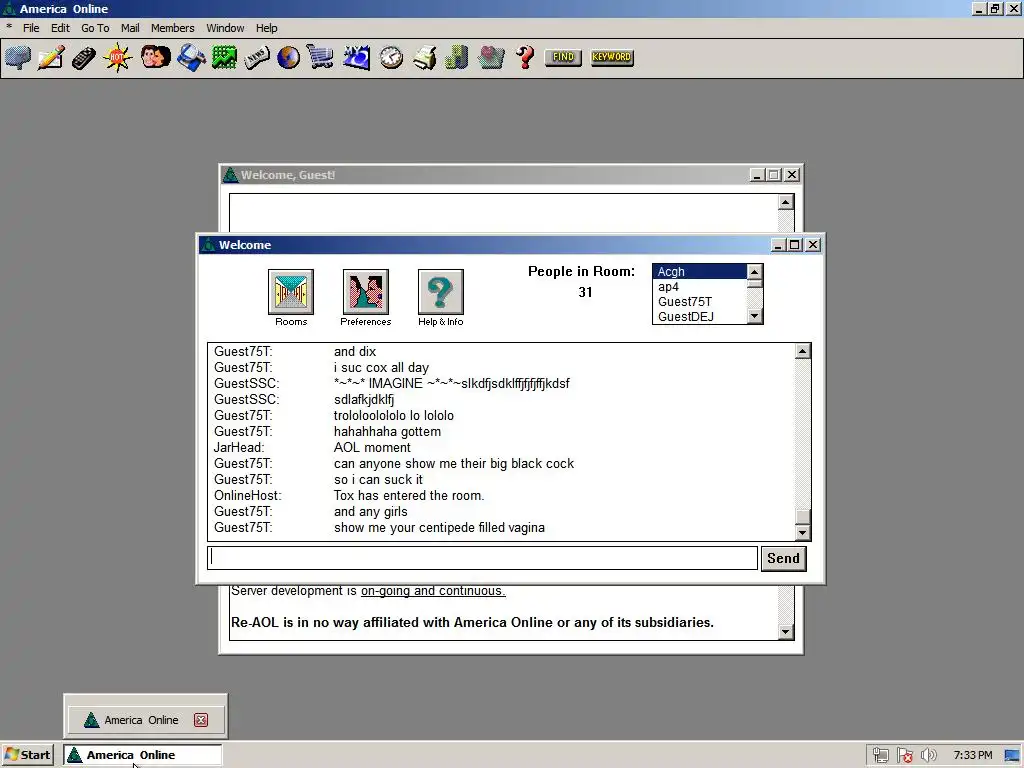The image size is (1024, 768).
Task: Open the File menu
Action: pos(31,28)
